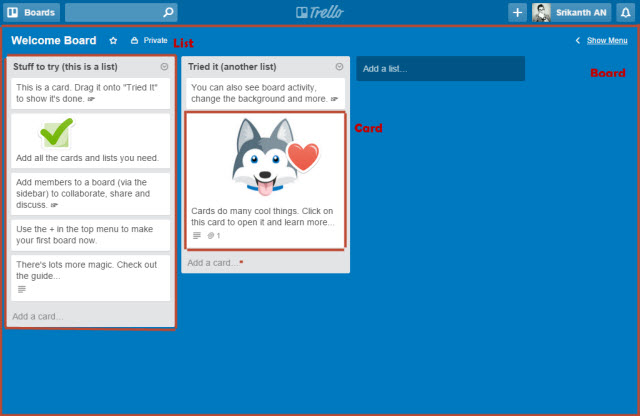Click the lock icon beside Private

pos(134,40)
